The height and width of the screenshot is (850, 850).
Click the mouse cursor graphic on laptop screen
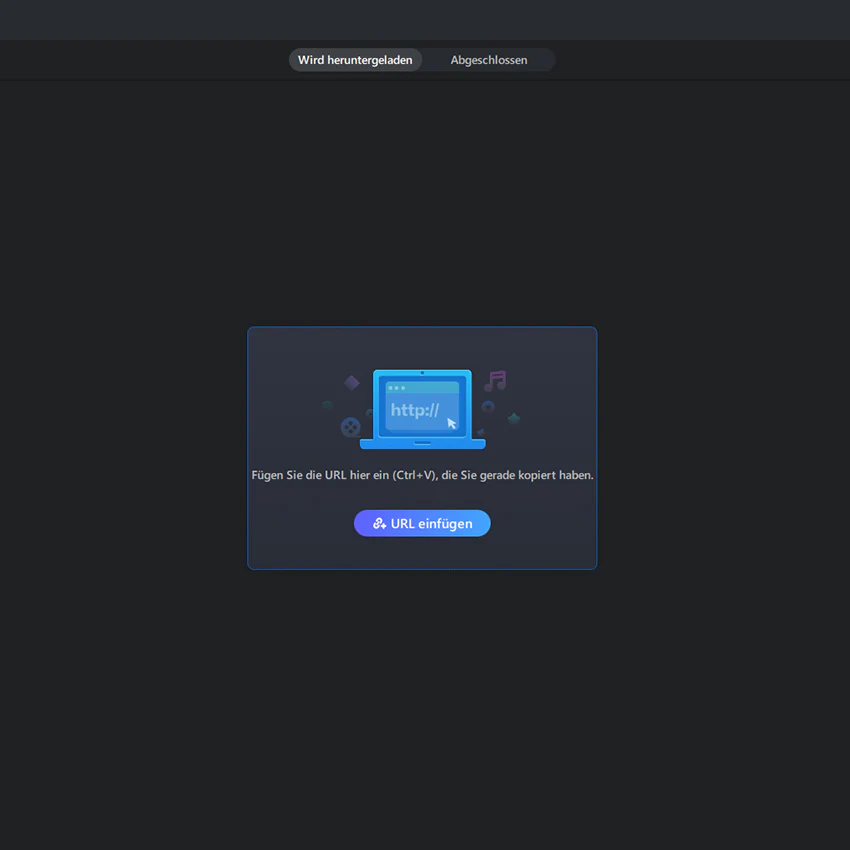pyautogui.click(x=452, y=423)
